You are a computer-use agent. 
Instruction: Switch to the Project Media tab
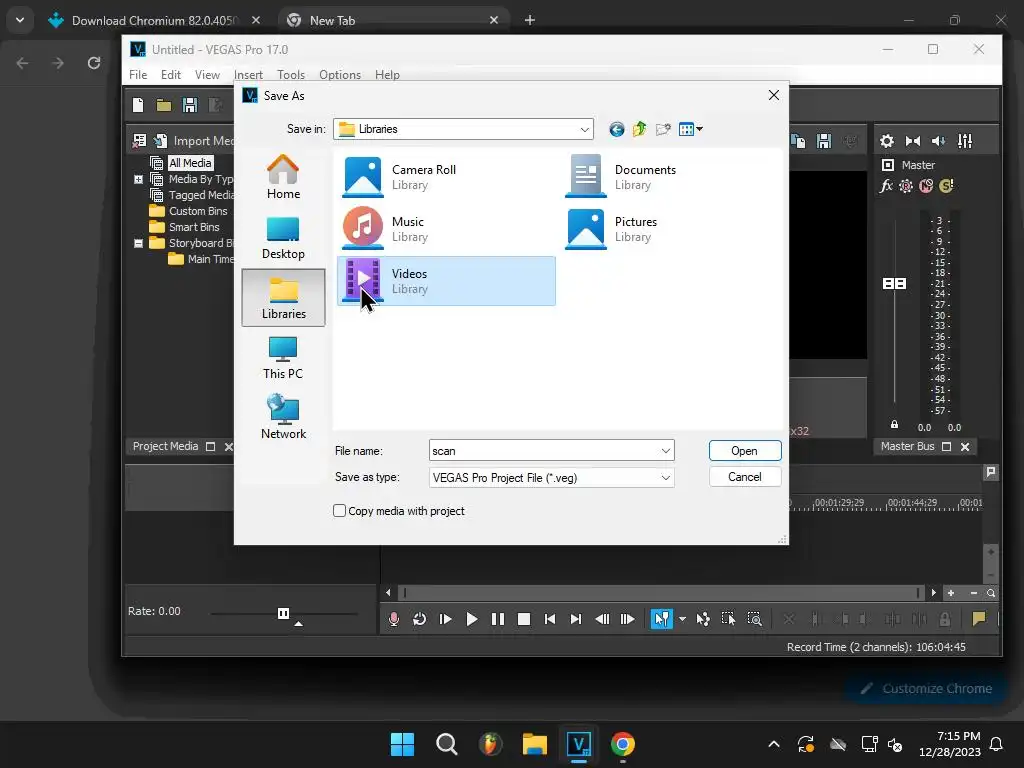pos(165,446)
